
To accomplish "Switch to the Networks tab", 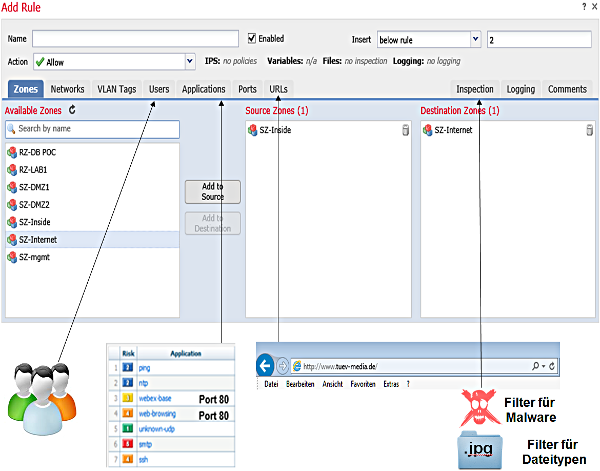I will click(67, 89).
